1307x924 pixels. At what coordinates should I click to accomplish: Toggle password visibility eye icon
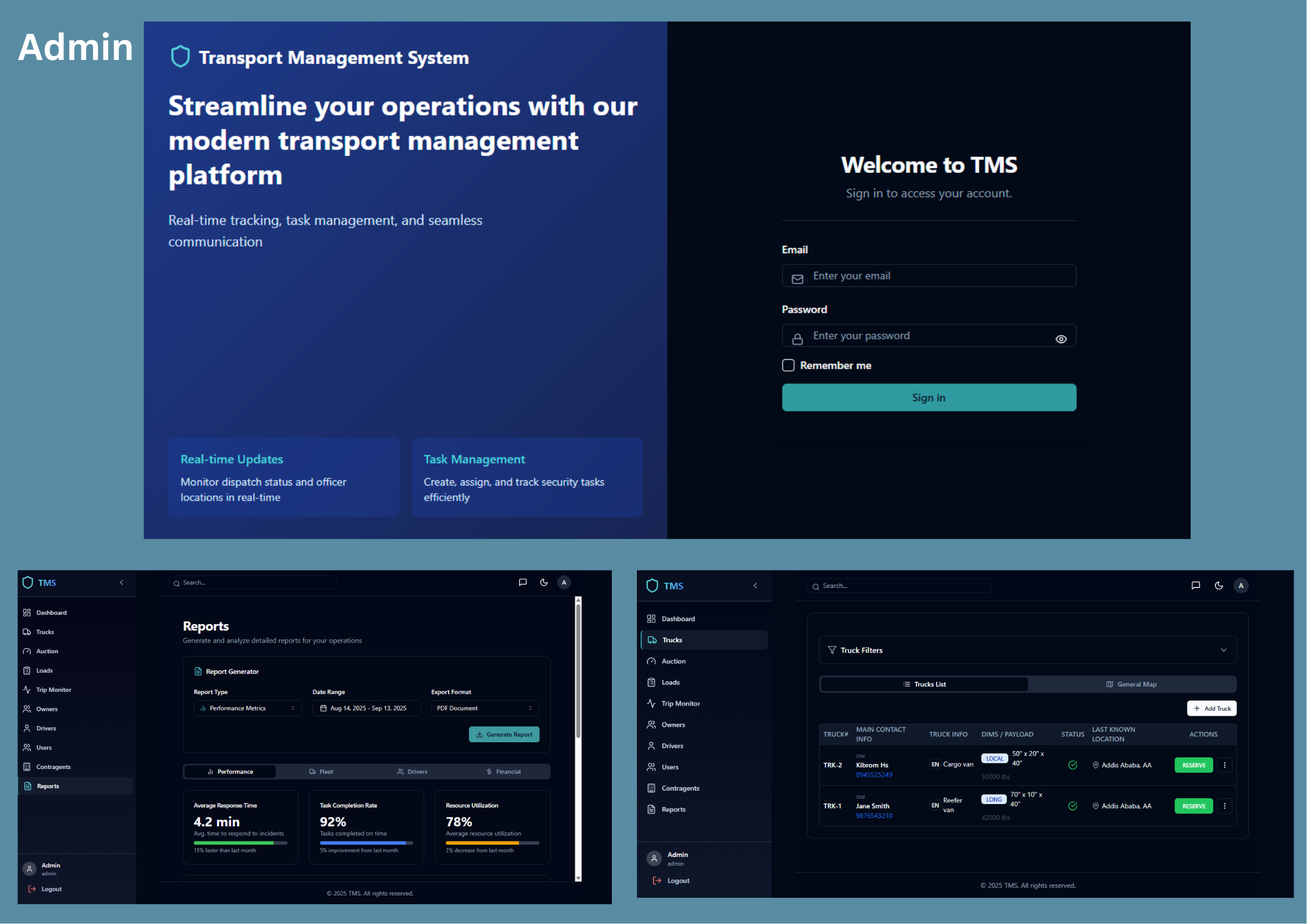click(1061, 339)
